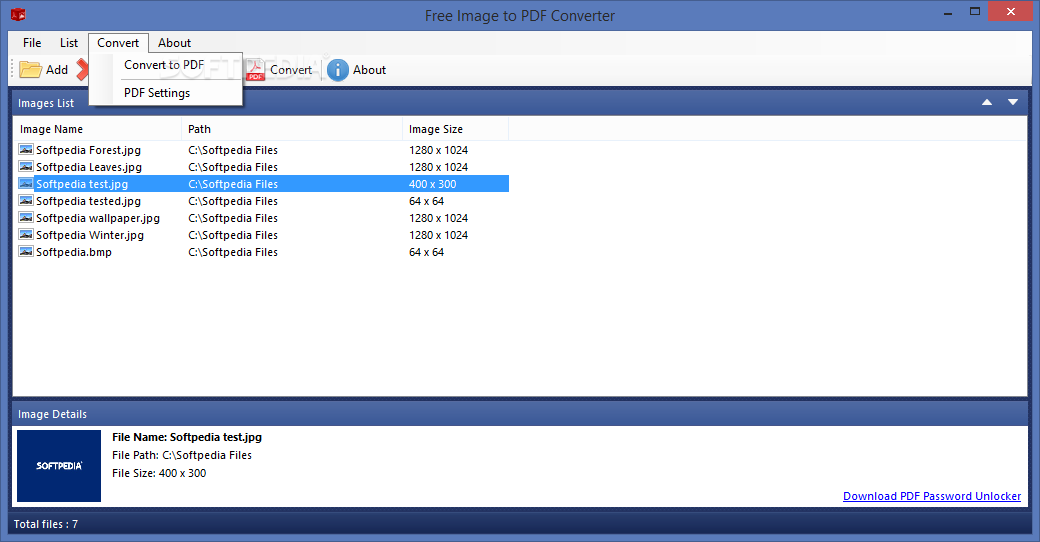Click the 400 x 300 size cell
1040x542 pixels.
click(432, 184)
